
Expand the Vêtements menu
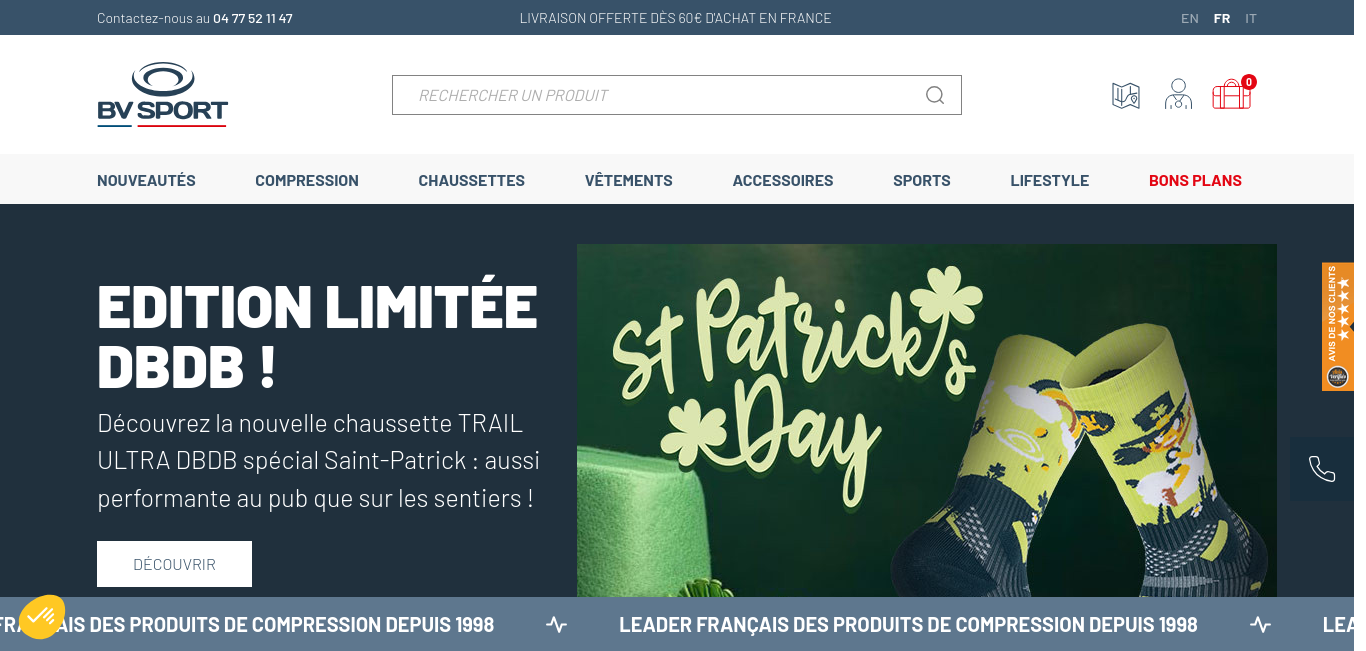(629, 181)
